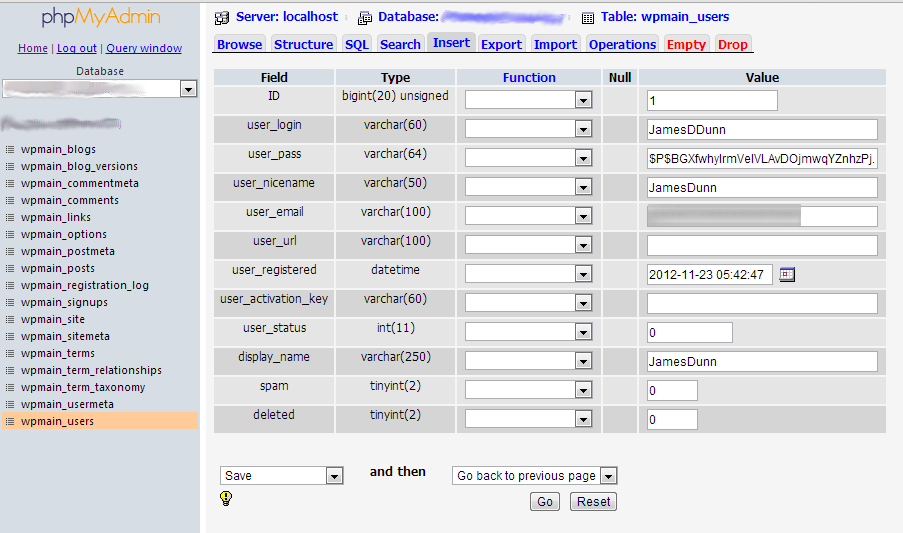Select the Export tab
The width and height of the screenshot is (903, 533).
click(x=502, y=44)
